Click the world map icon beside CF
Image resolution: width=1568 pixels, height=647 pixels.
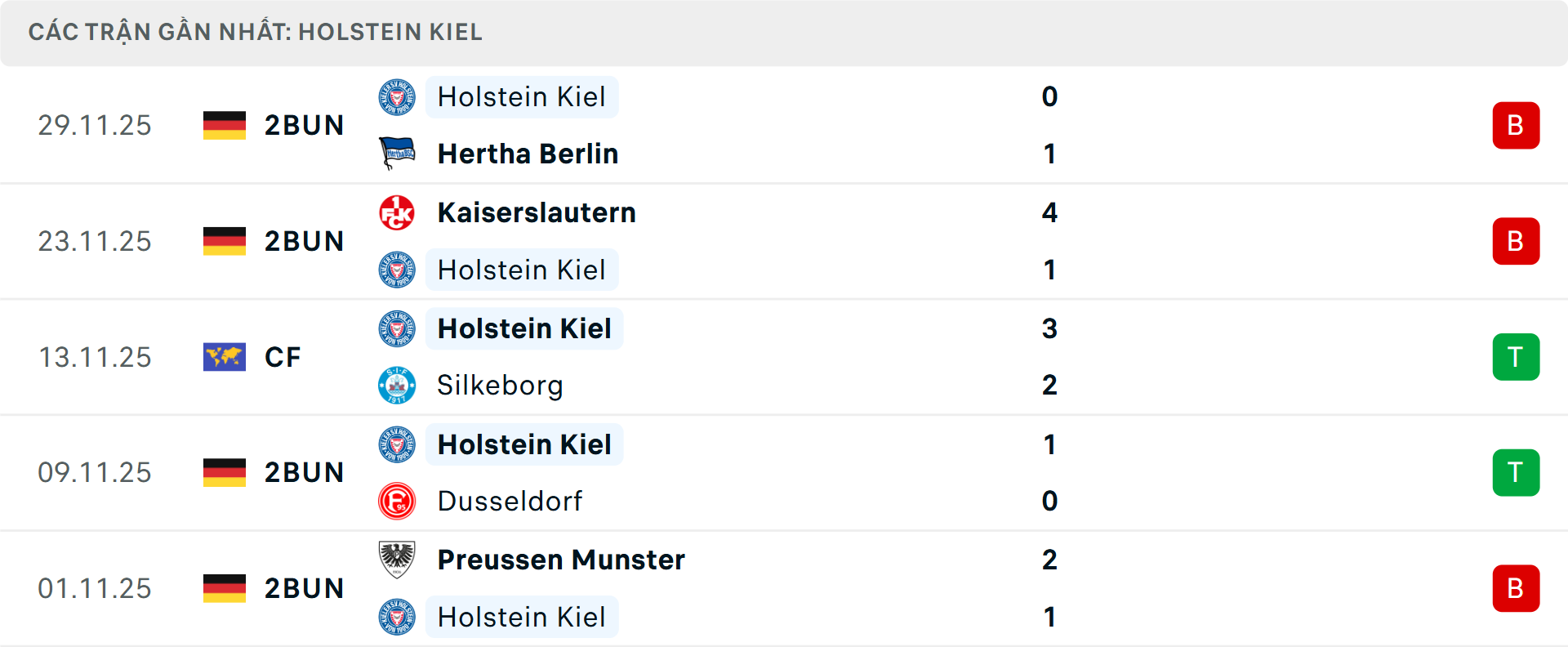(x=225, y=356)
